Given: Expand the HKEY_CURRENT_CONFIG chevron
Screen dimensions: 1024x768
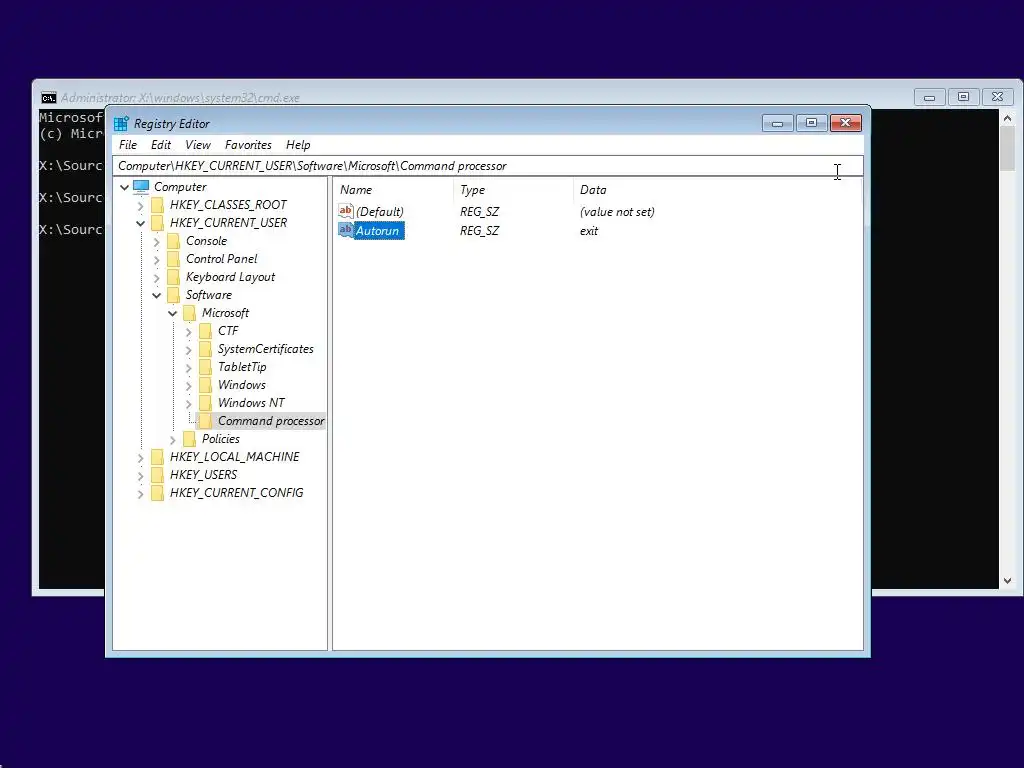Looking at the screenshot, I should click(140, 494).
